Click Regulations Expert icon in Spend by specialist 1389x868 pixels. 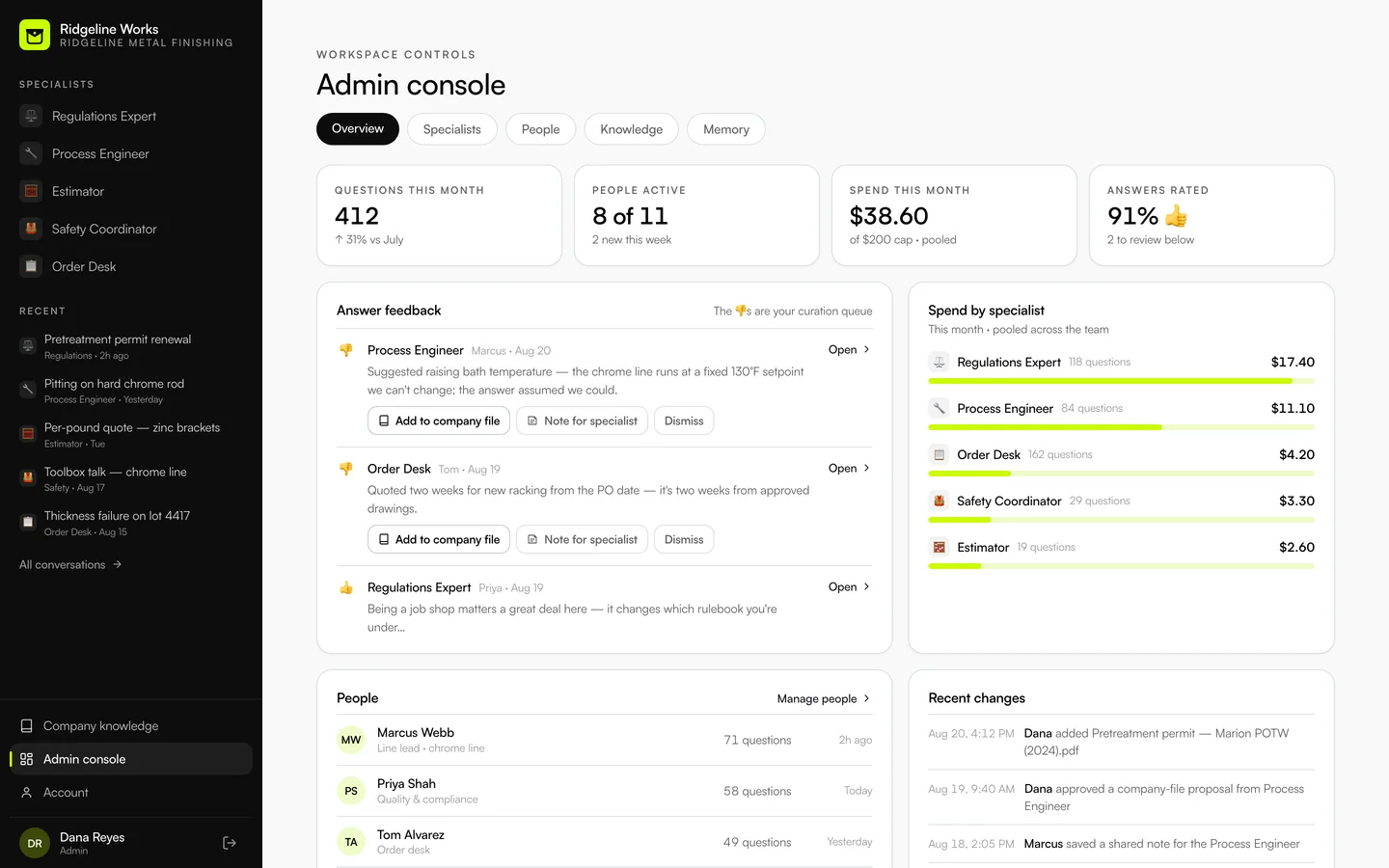tap(939, 362)
